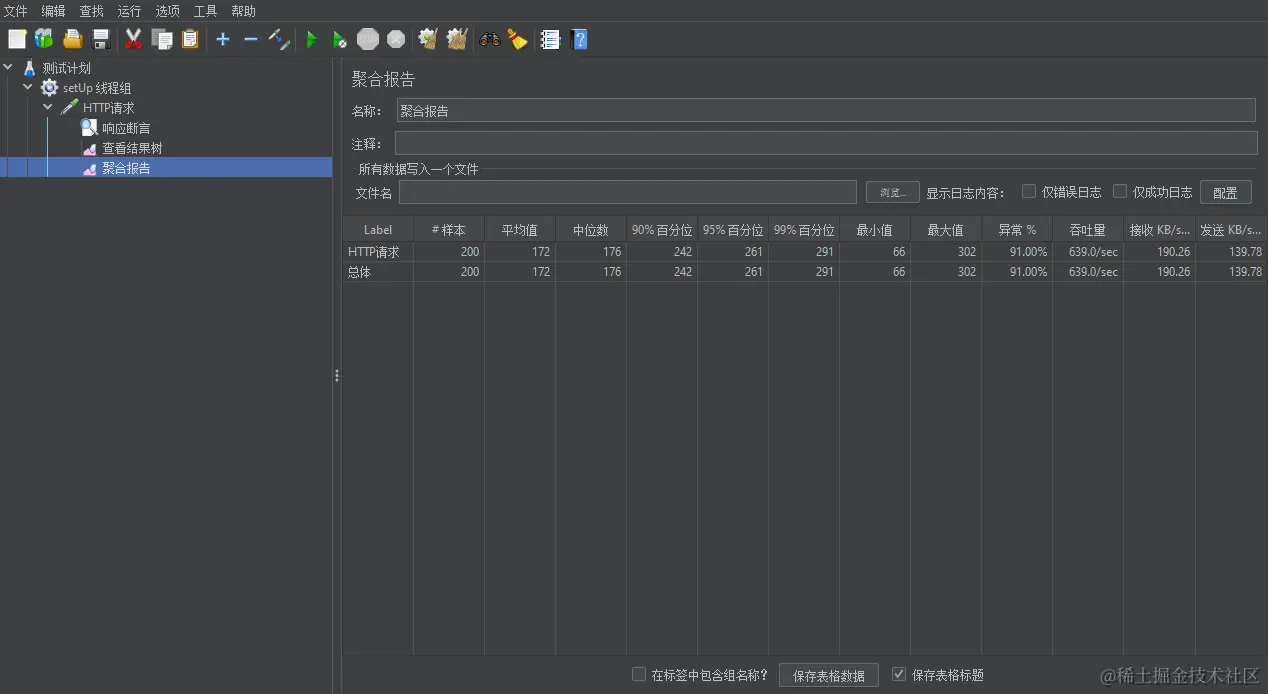Click the 异常 % column header
Screen dimensions: 1268x694
click(1017, 230)
